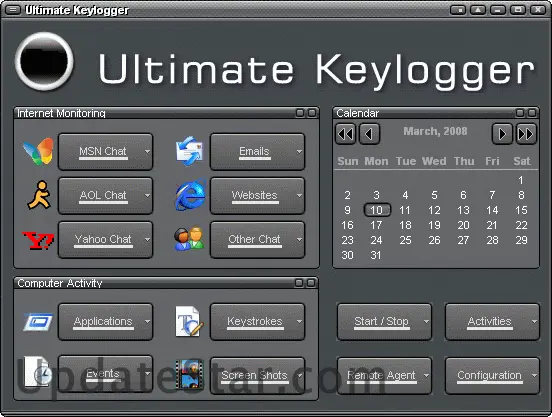The image size is (552, 417).
Task: Expand the Emails dropdown arrow
Action: (299, 152)
